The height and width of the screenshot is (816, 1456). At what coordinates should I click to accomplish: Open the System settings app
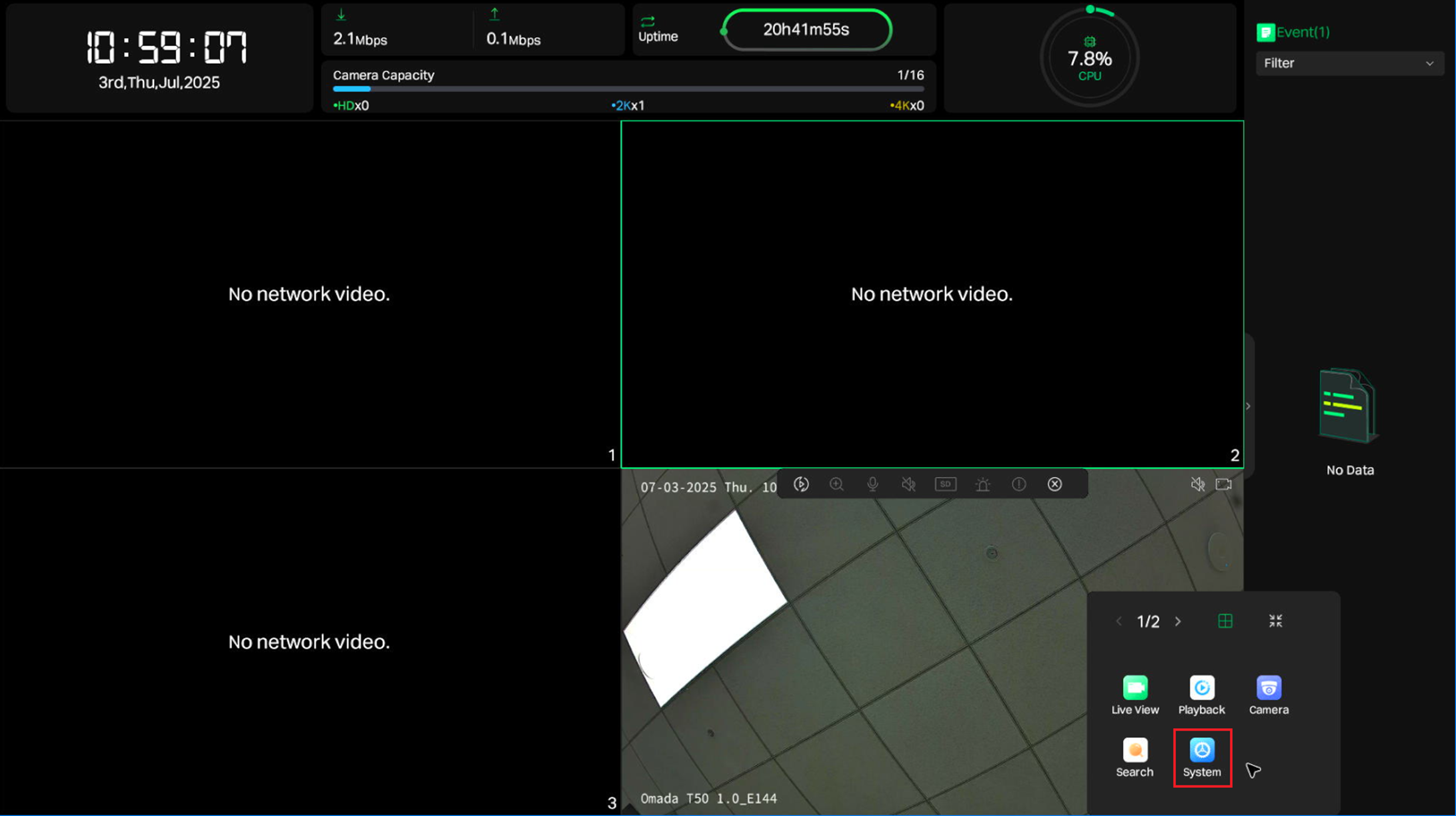tap(1202, 758)
